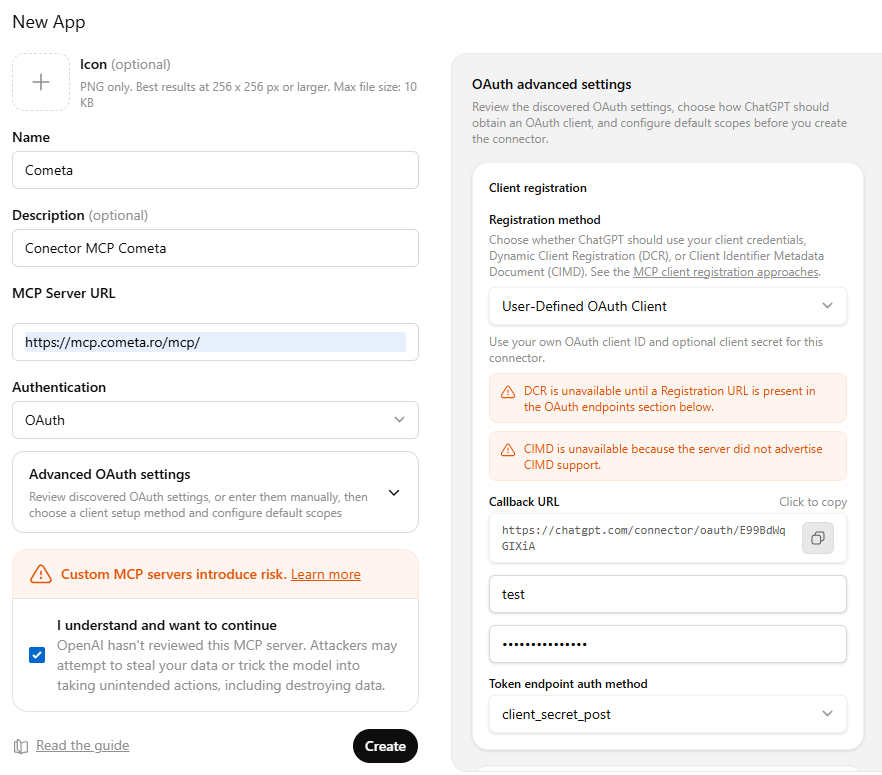Click the Client registration heading
882x775 pixels.
coord(538,188)
